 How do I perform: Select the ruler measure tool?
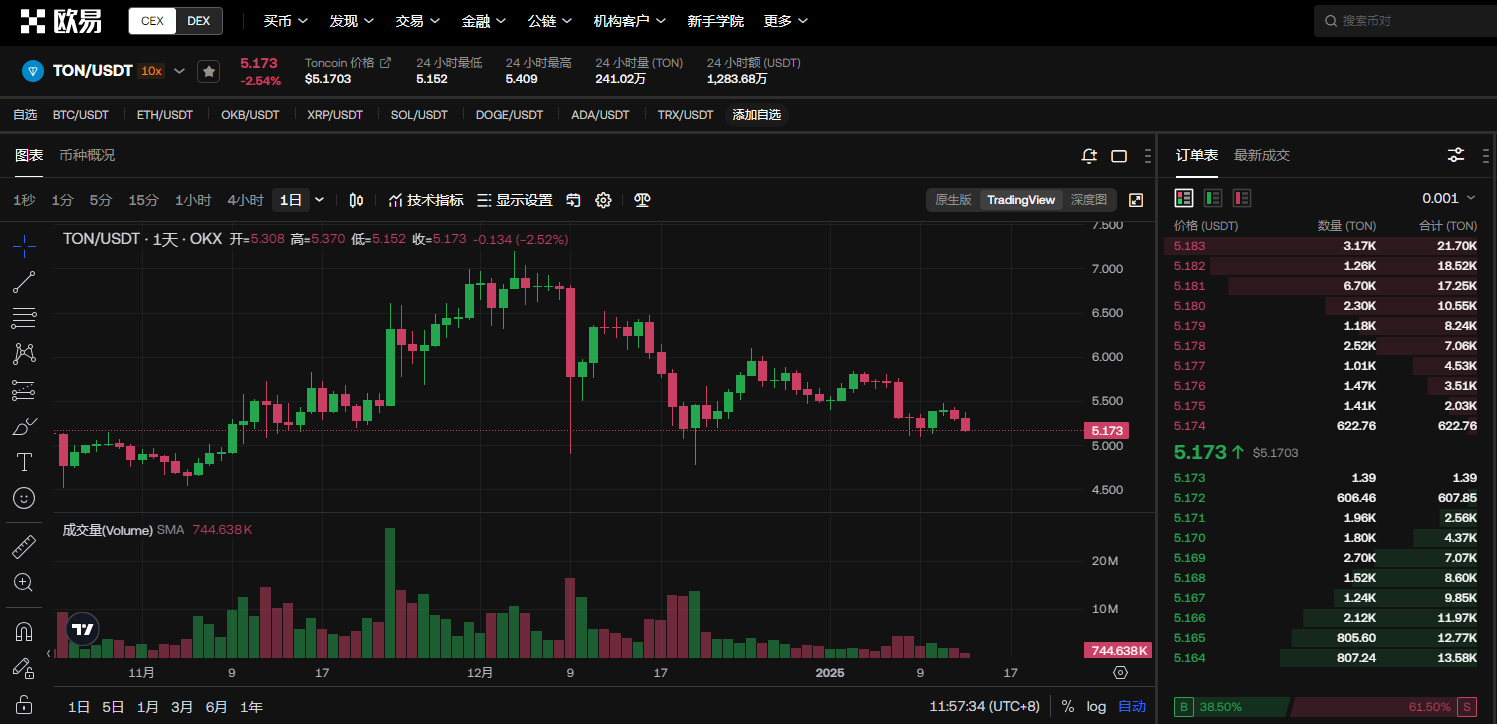[x=24, y=546]
